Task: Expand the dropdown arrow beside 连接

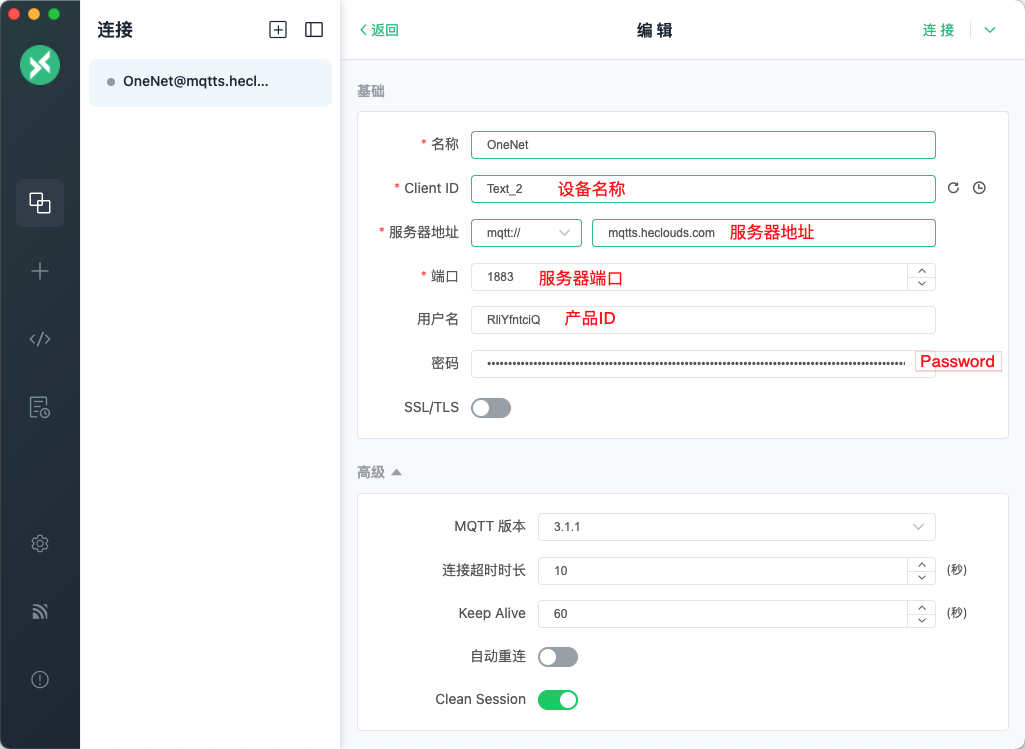Action: [990, 30]
